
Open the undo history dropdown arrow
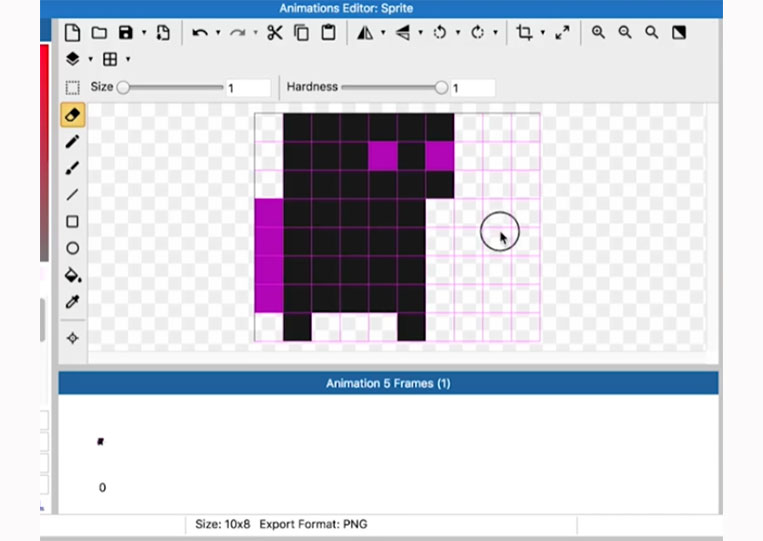click(x=218, y=33)
